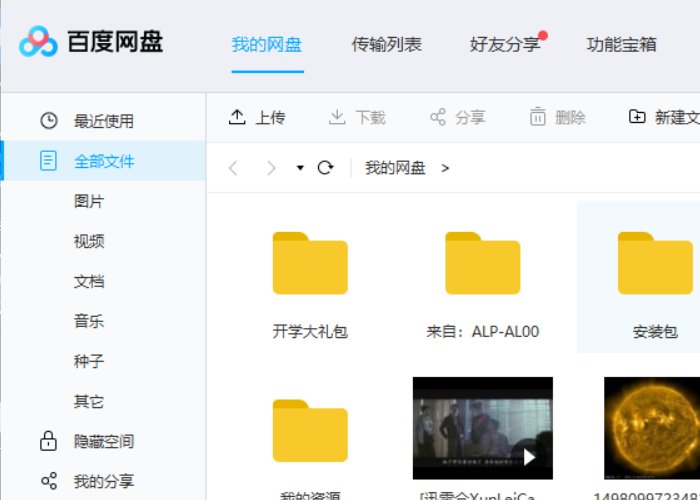Open 最近使用 in the sidebar
The image size is (700, 500).
(104, 121)
